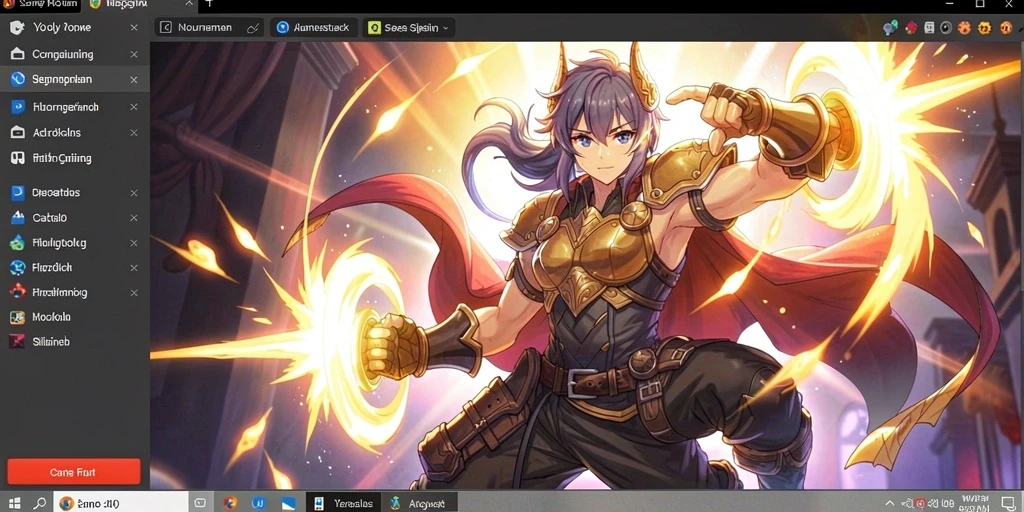This screenshot has height=512, width=1024.
Task: Click the globe icon beside "Frezdich"
Action: click(x=18, y=268)
